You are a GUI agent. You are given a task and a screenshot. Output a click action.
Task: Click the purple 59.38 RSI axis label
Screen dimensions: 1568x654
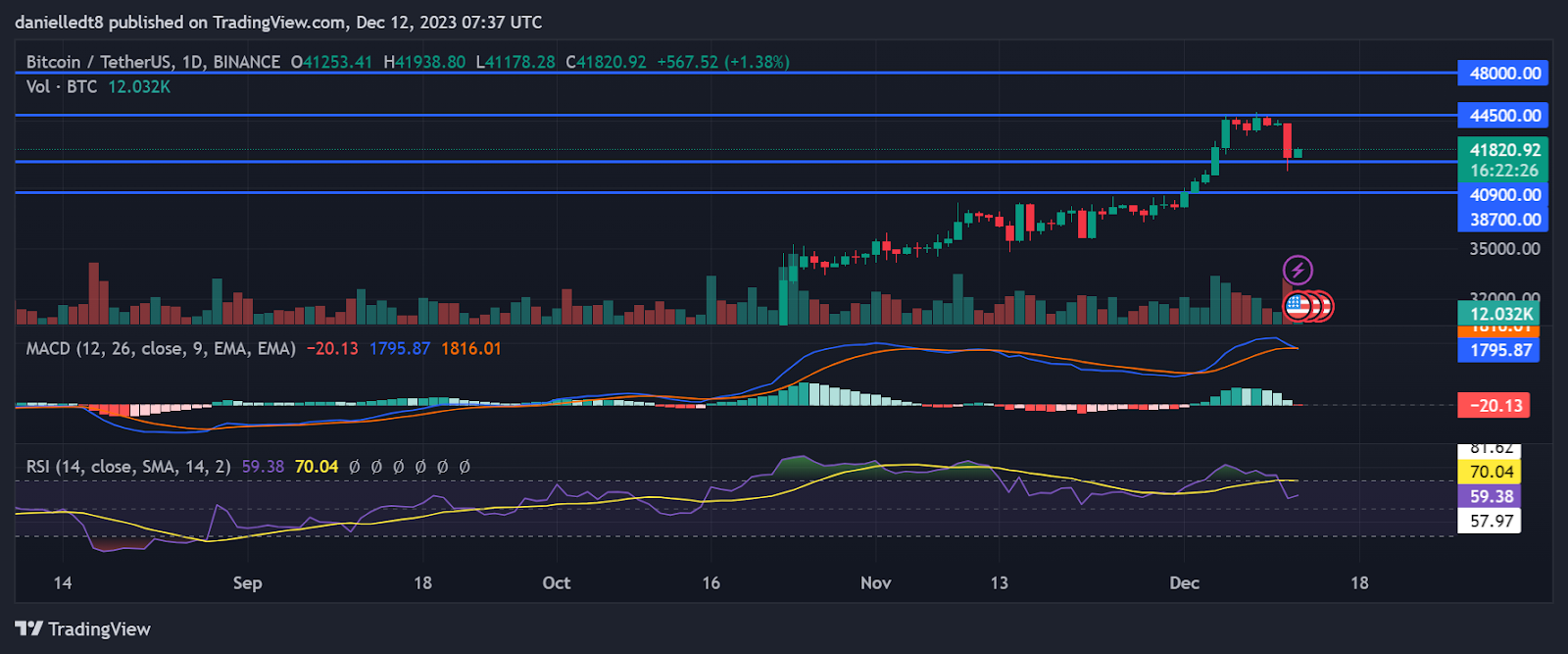coord(1492,496)
